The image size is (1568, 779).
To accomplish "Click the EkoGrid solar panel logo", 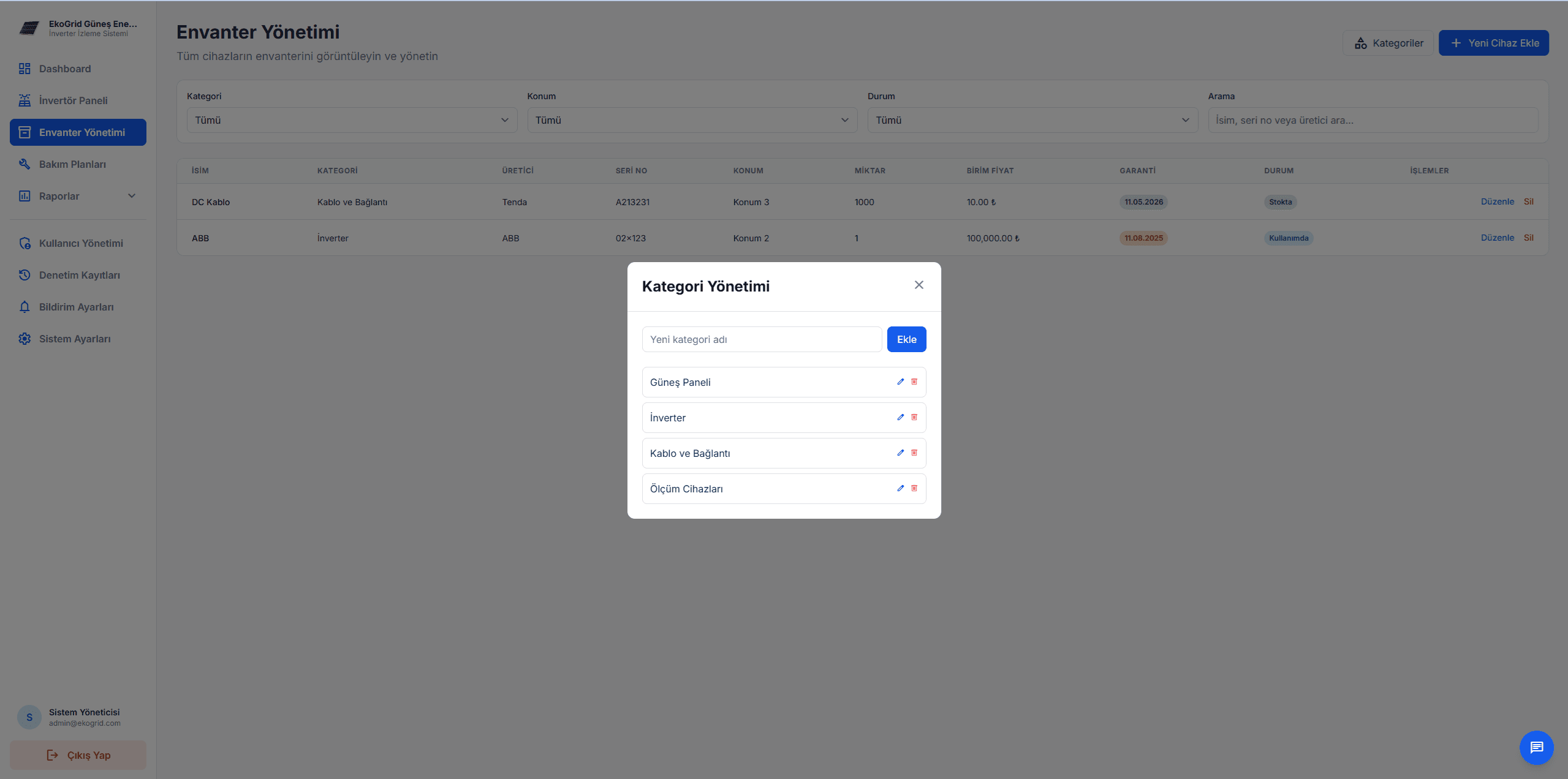I will [x=29, y=28].
